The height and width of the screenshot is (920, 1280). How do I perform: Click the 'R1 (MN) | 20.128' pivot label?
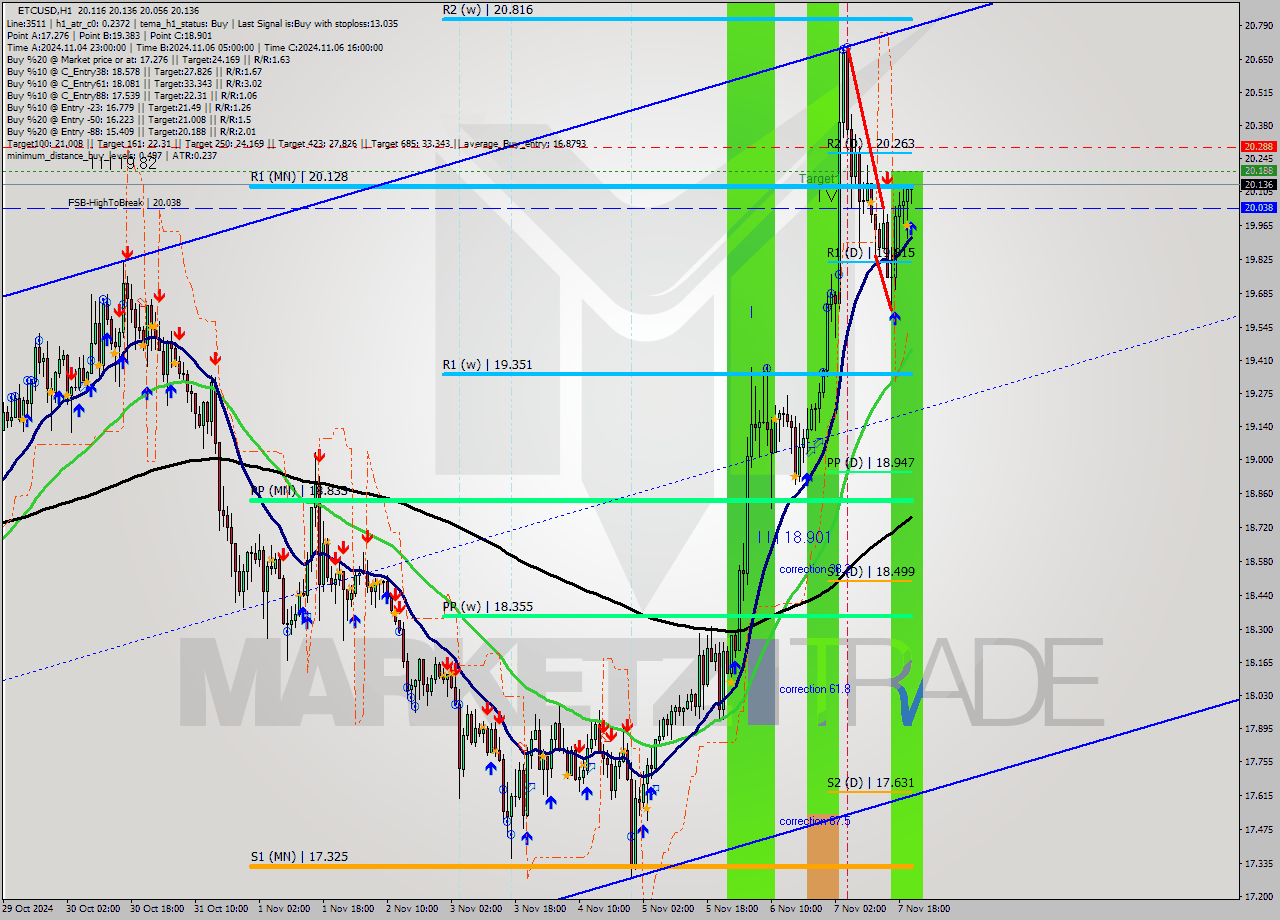pyautogui.click(x=299, y=177)
